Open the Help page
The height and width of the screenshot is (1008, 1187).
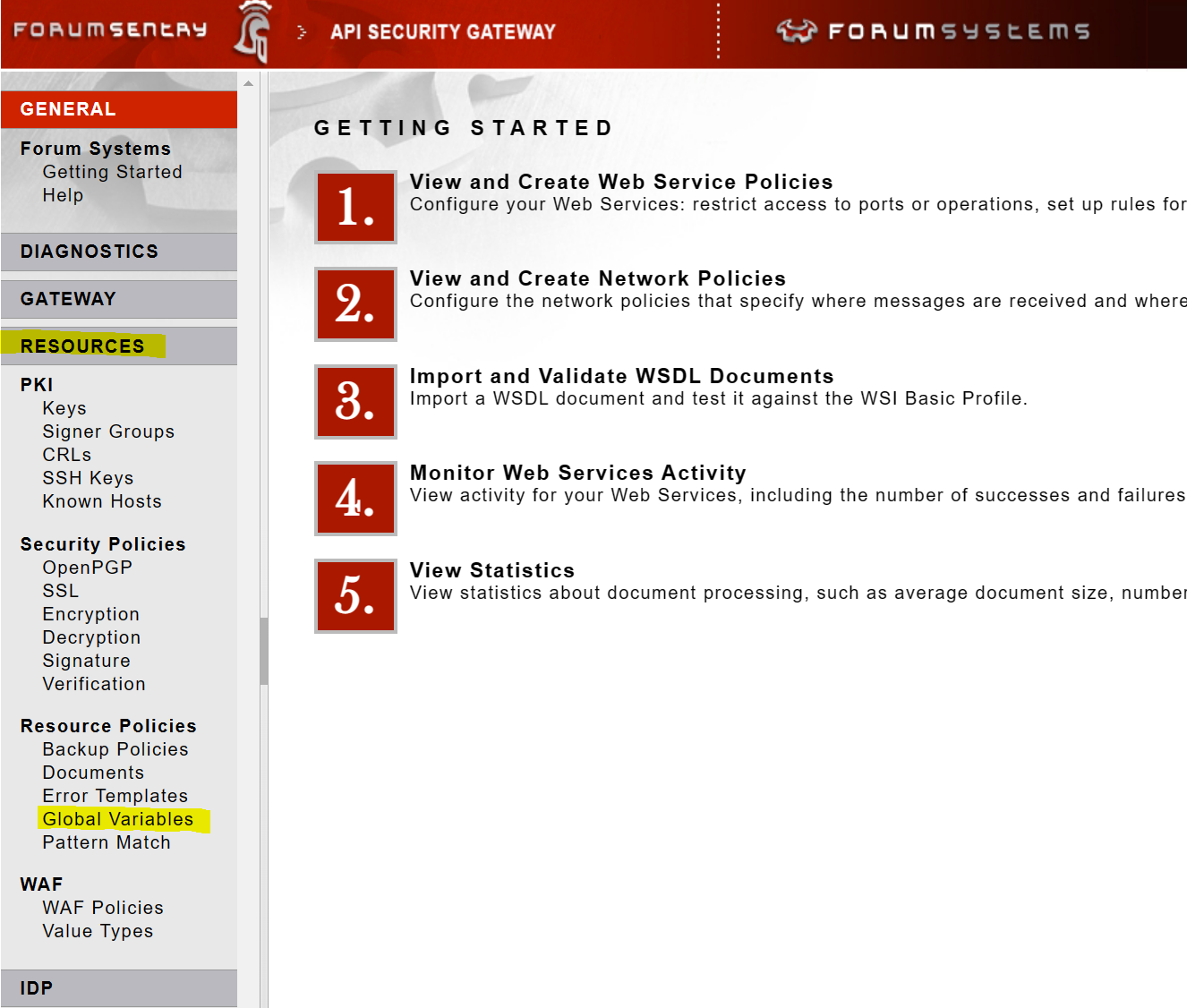[63, 195]
